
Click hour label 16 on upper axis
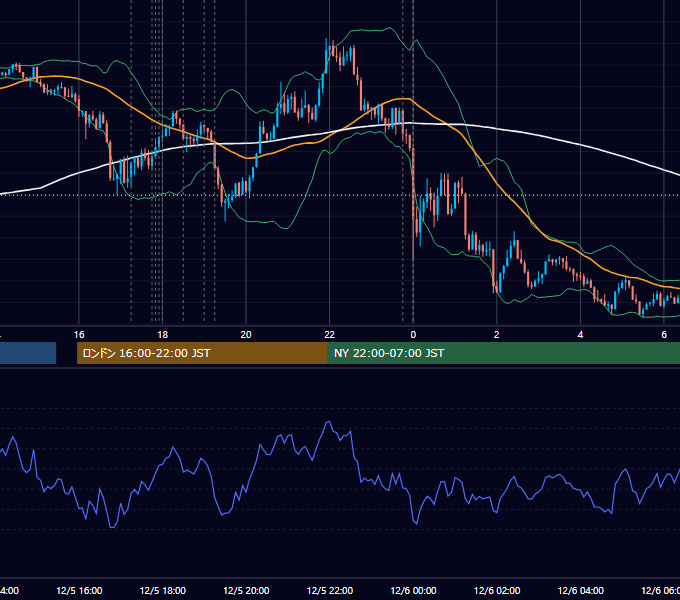[79, 335]
